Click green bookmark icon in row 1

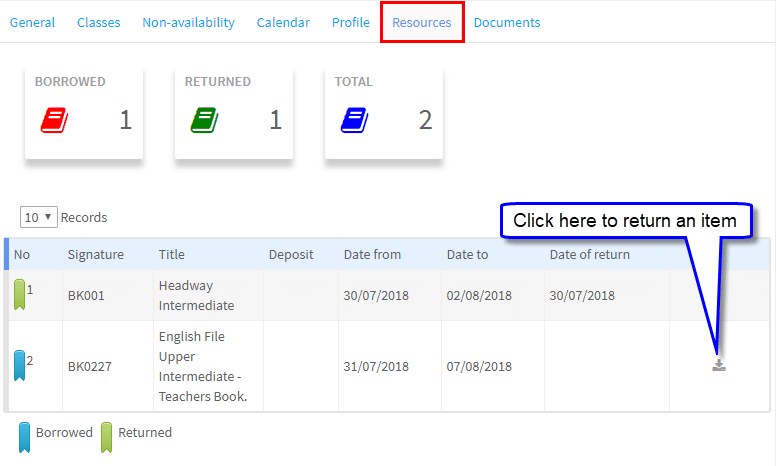coord(20,295)
